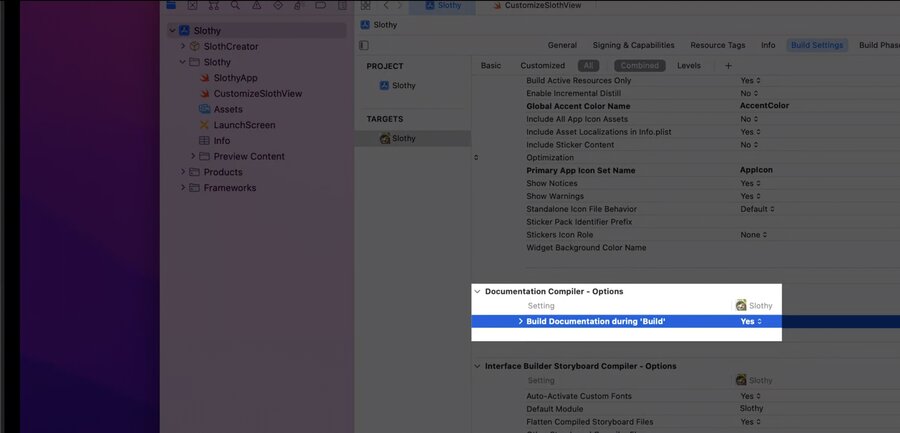Viewport: 900px width, 433px height.
Task: Show the Project navigator folder icon
Action: point(171,5)
